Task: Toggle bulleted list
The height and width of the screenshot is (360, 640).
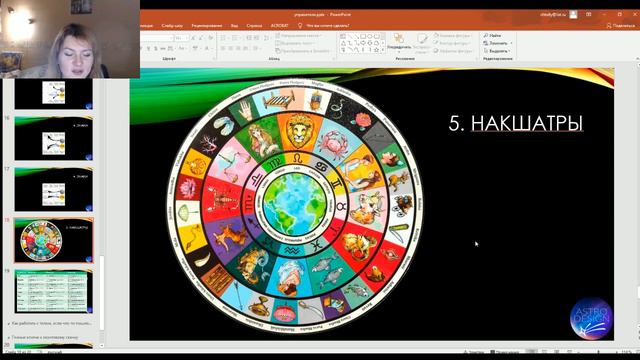Action: (224, 38)
